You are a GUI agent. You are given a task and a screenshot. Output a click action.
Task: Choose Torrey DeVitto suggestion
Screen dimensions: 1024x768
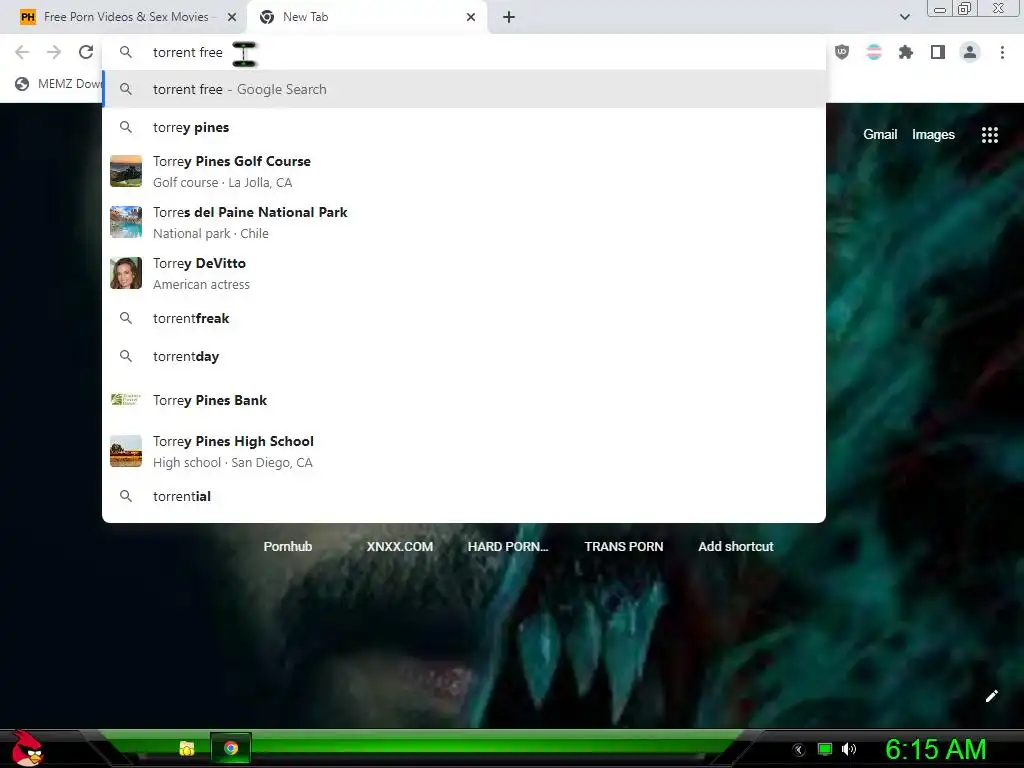[x=464, y=273]
